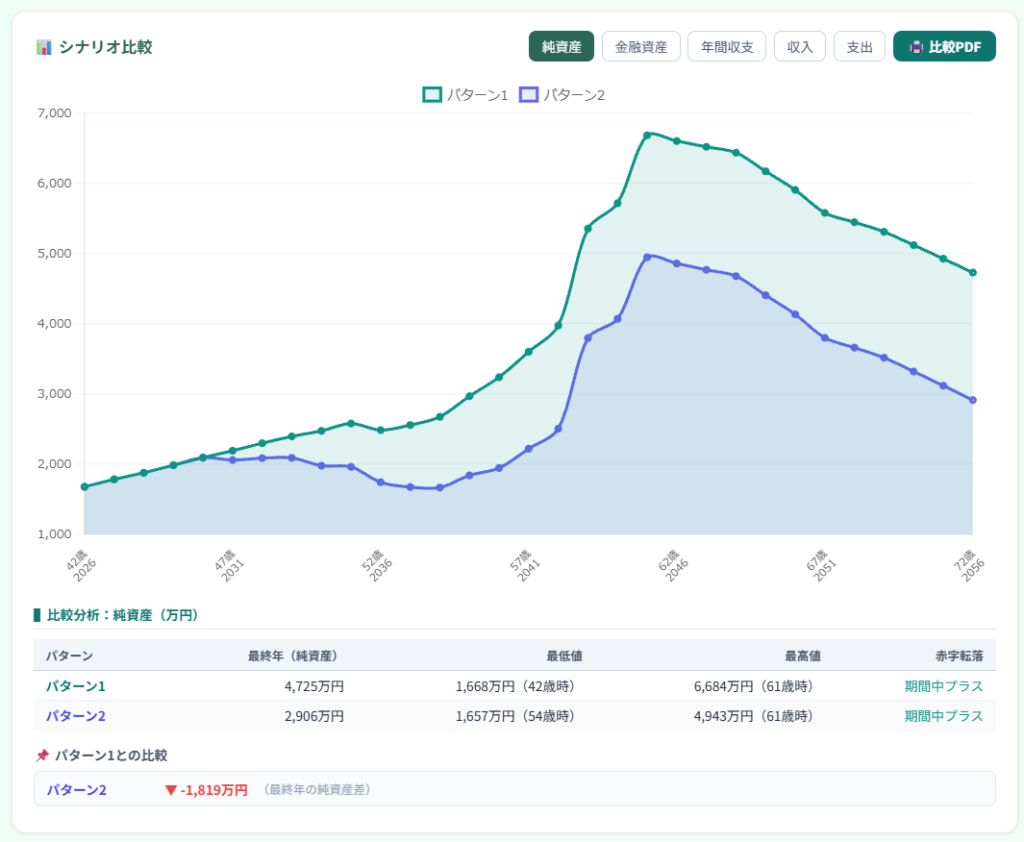Switch to the 金融資産 tab

(x=641, y=47)
